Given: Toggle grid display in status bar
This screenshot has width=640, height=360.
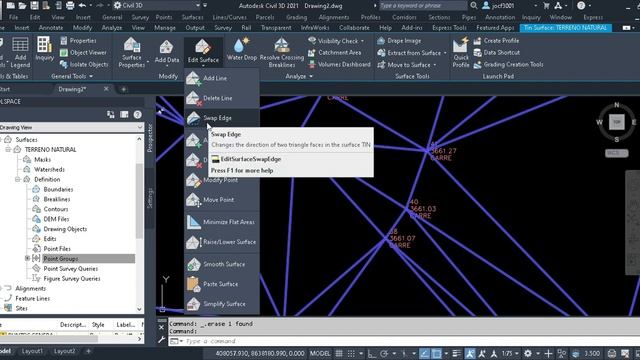Looking at the screenshot, I should (x=339, y=353).
